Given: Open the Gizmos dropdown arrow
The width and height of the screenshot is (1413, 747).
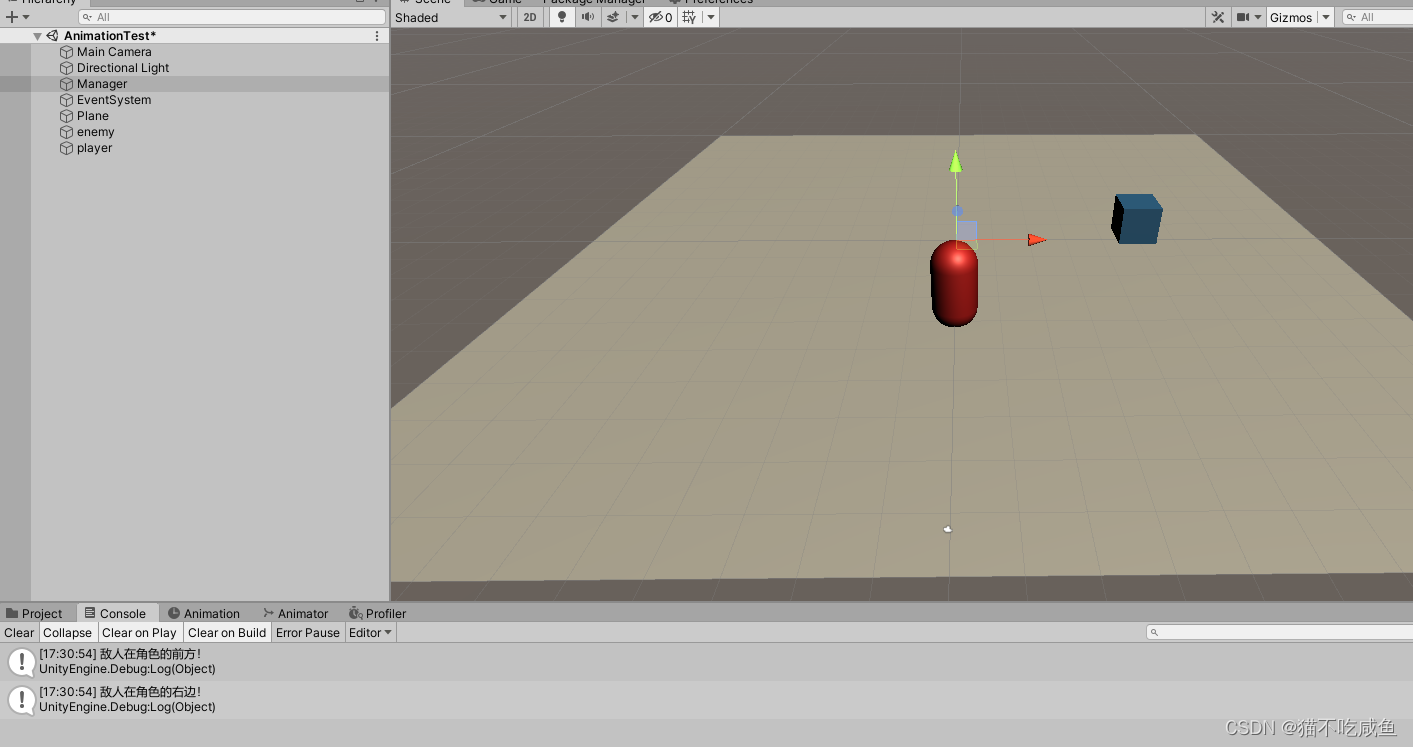Looking at the screenshot, I should pos(1326,17).
